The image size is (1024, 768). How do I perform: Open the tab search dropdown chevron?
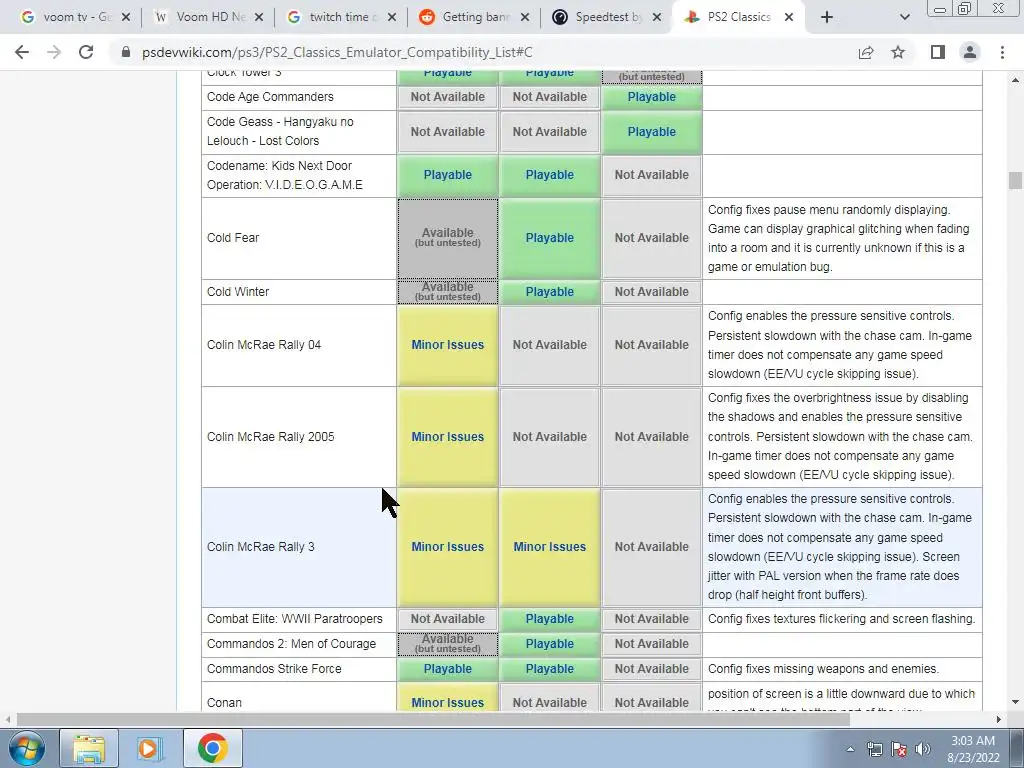pyautogui.click(x=904, y=18)
